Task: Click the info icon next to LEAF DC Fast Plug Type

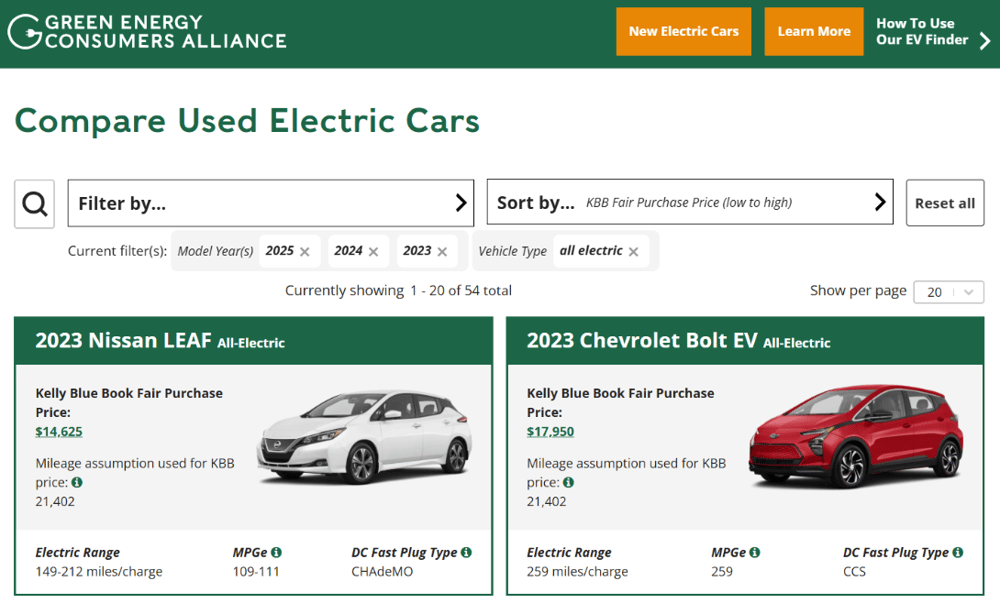Action: 466,551
